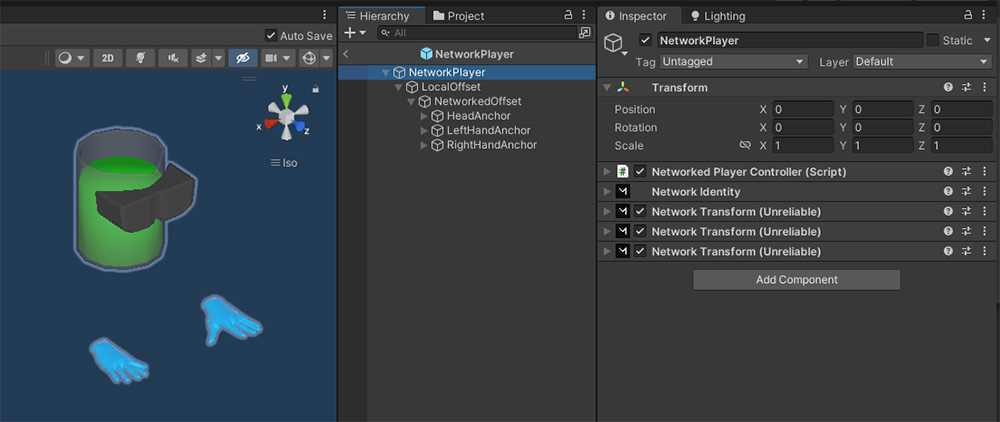Screen dimensions: 1000x422
Task: Open the Hierarchy search-by-type icon
Action: 584,33
